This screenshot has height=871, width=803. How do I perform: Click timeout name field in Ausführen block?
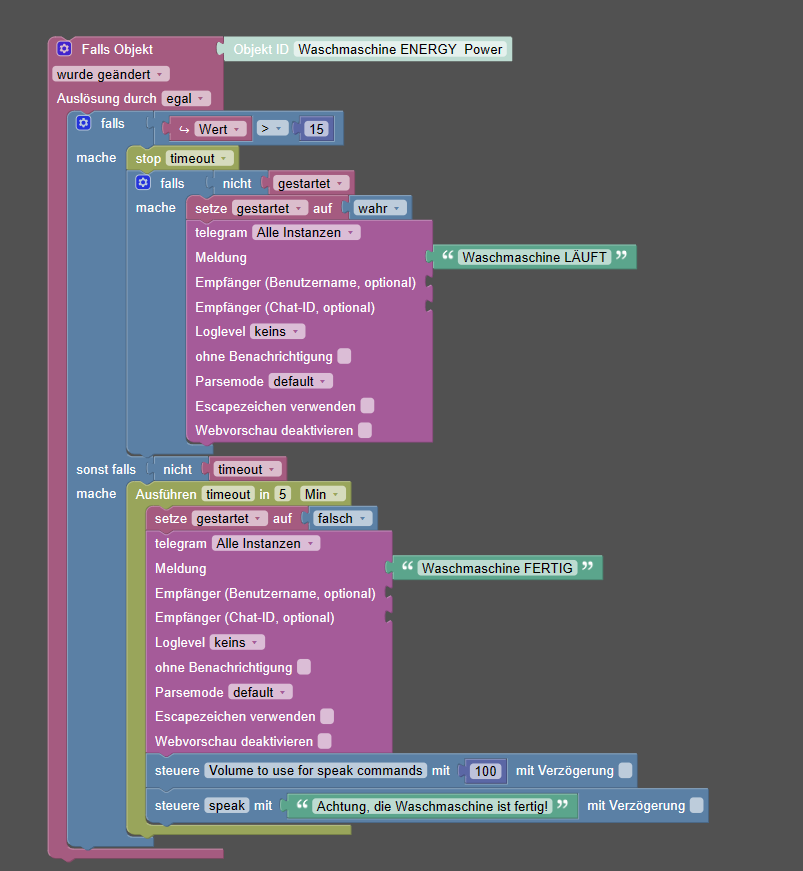pyautogui.click(x=228, y=494)
